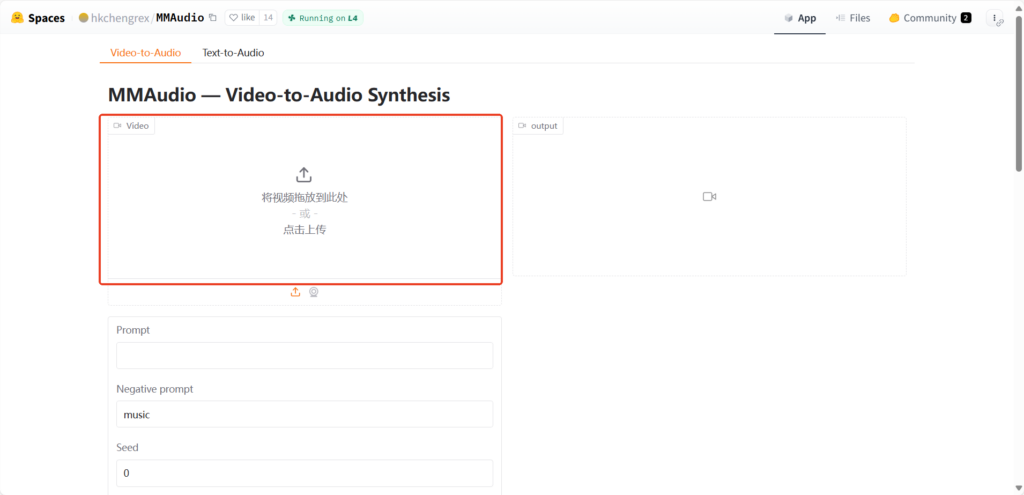
Task: Click the like count 14
Action: 268,18
